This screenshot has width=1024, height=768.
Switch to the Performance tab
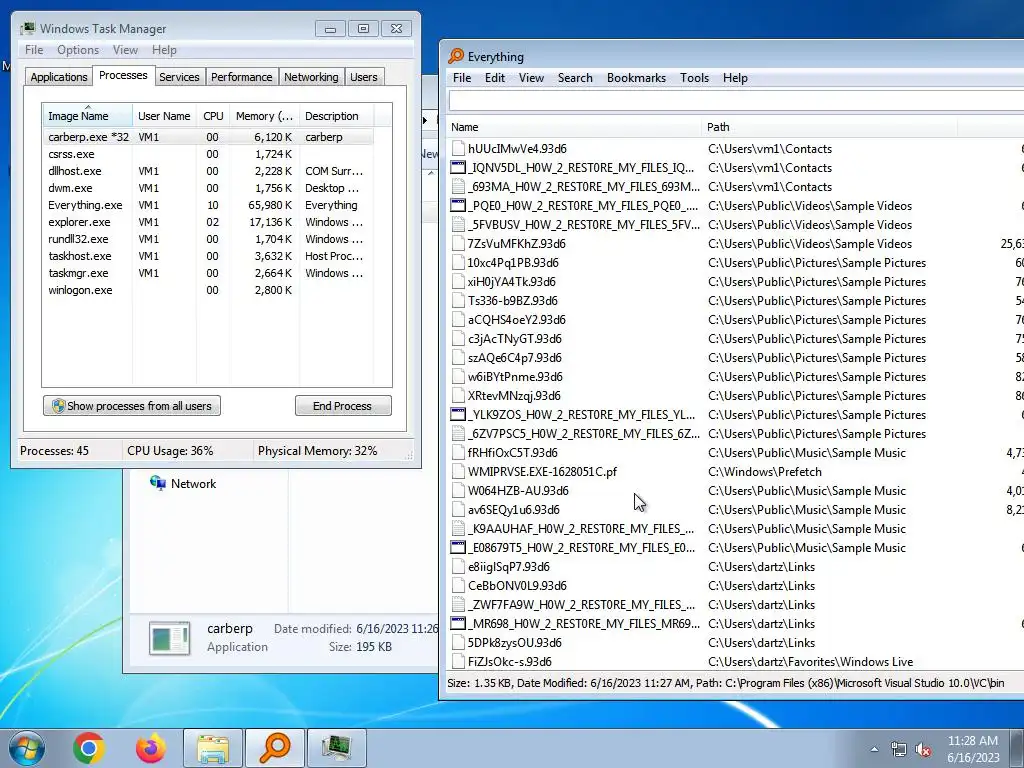(x=242, y=76)
